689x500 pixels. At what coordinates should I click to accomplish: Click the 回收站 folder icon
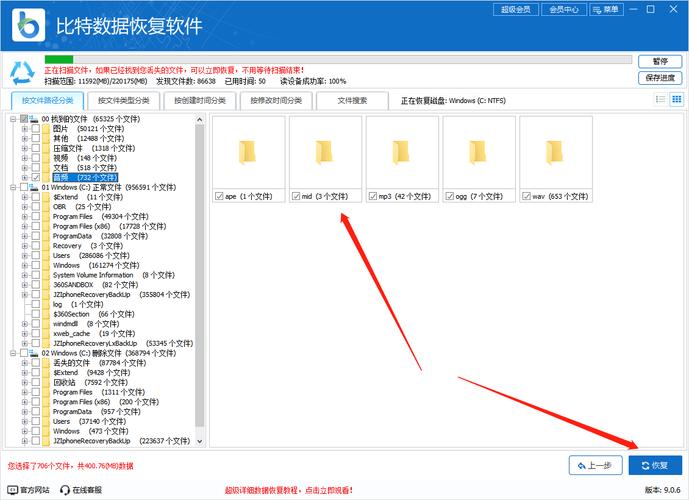(x=46, y=382)
